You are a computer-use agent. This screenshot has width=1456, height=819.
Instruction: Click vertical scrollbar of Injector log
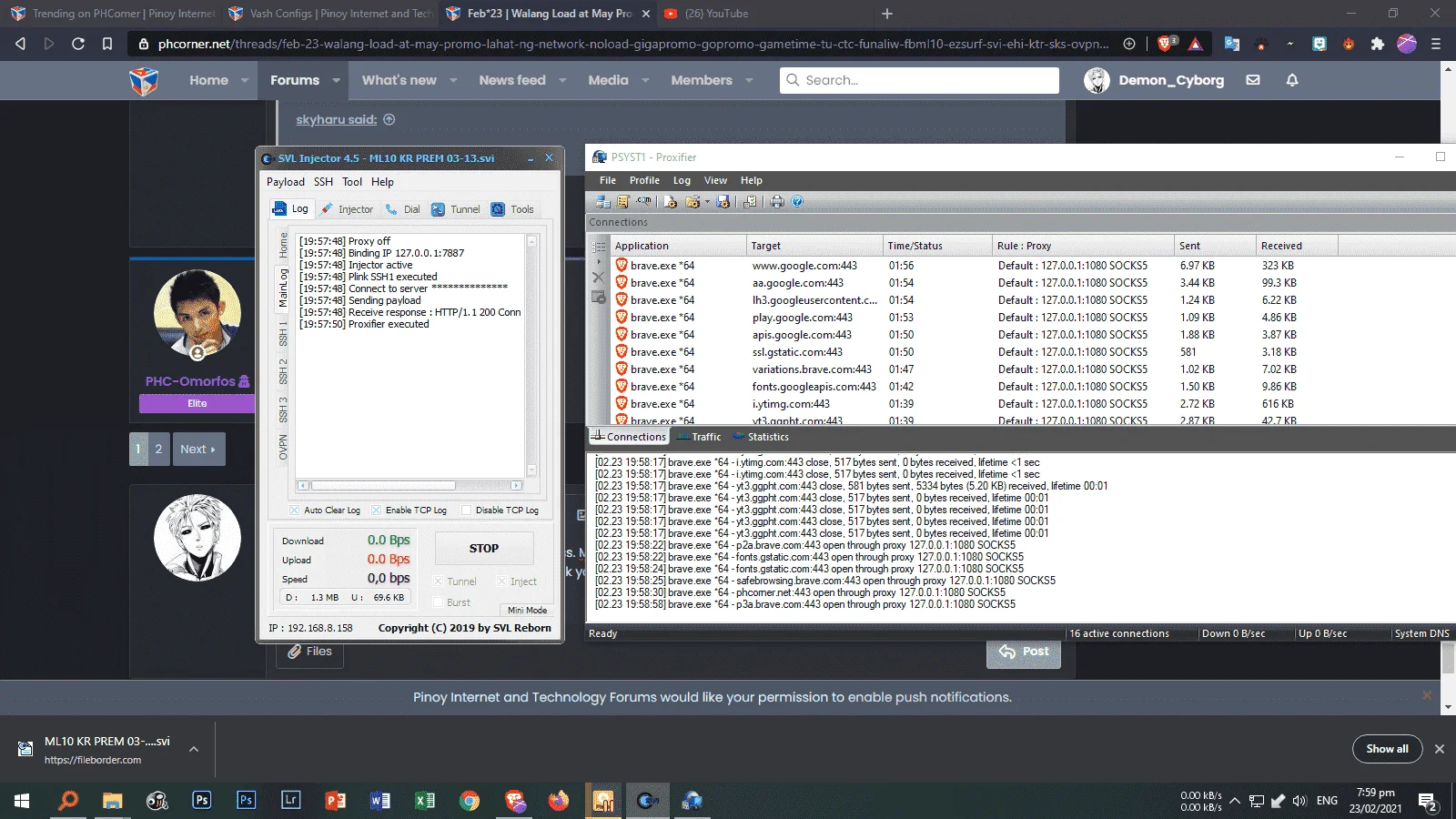[x=532, y=356]
